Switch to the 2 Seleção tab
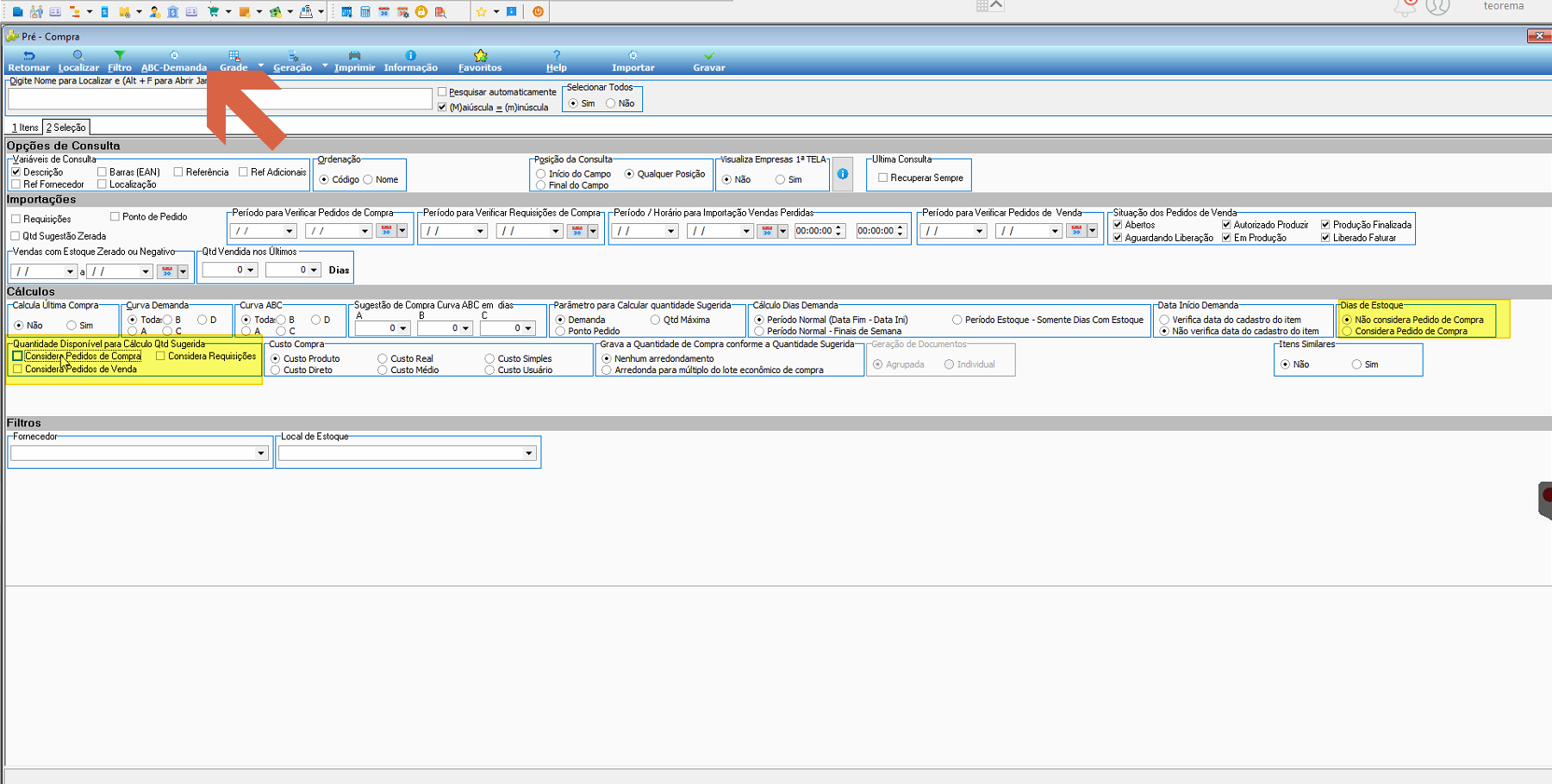 [66, 128]
